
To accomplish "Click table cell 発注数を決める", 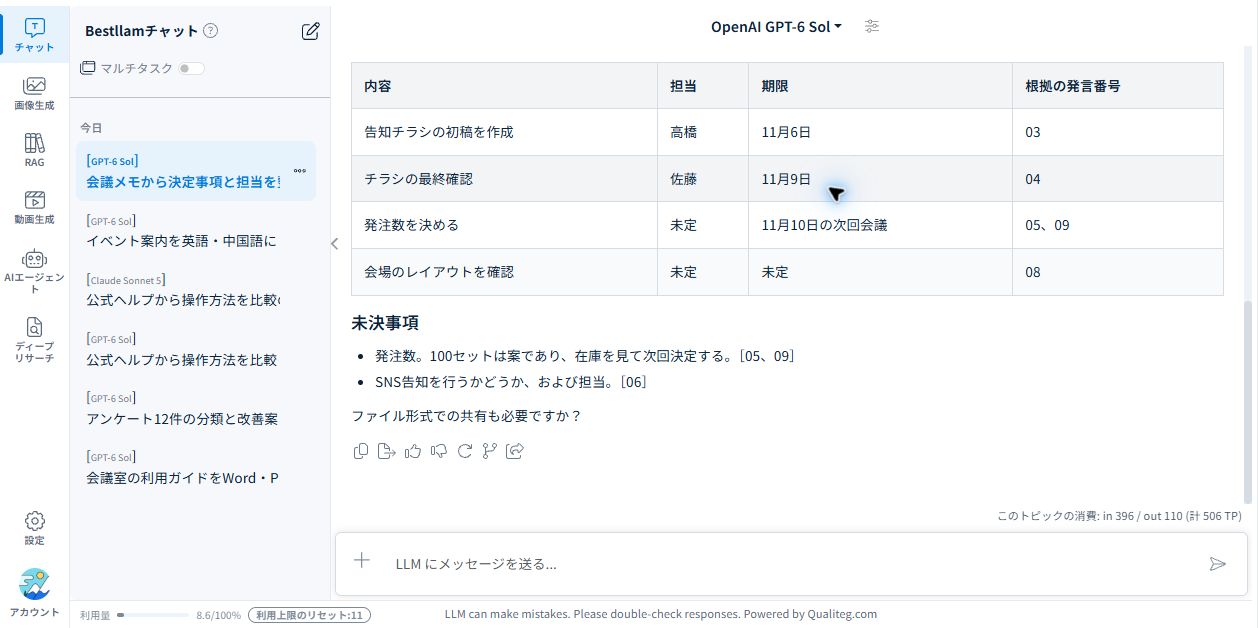I will (504, 225).
